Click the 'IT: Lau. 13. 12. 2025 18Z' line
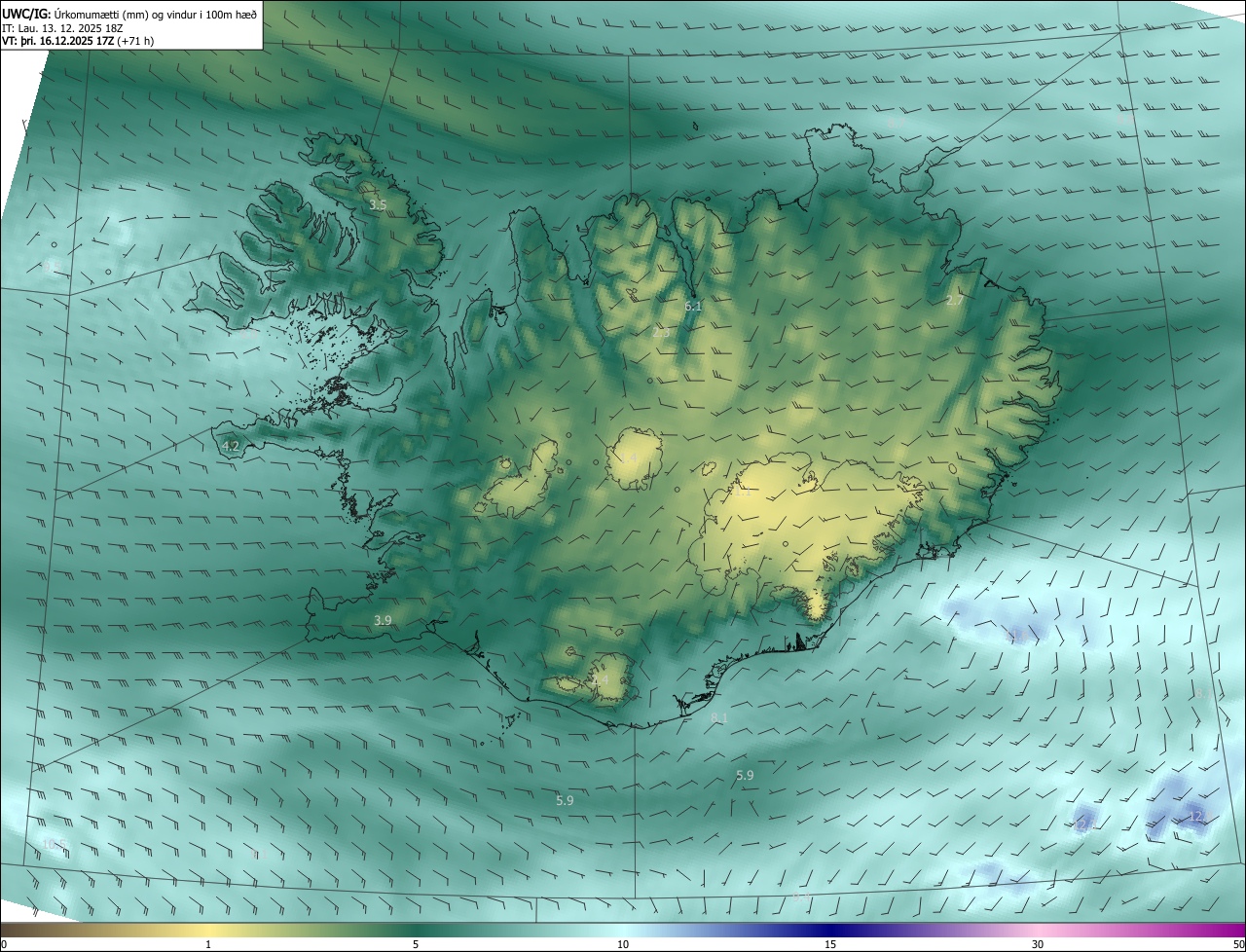 point(60,27)
